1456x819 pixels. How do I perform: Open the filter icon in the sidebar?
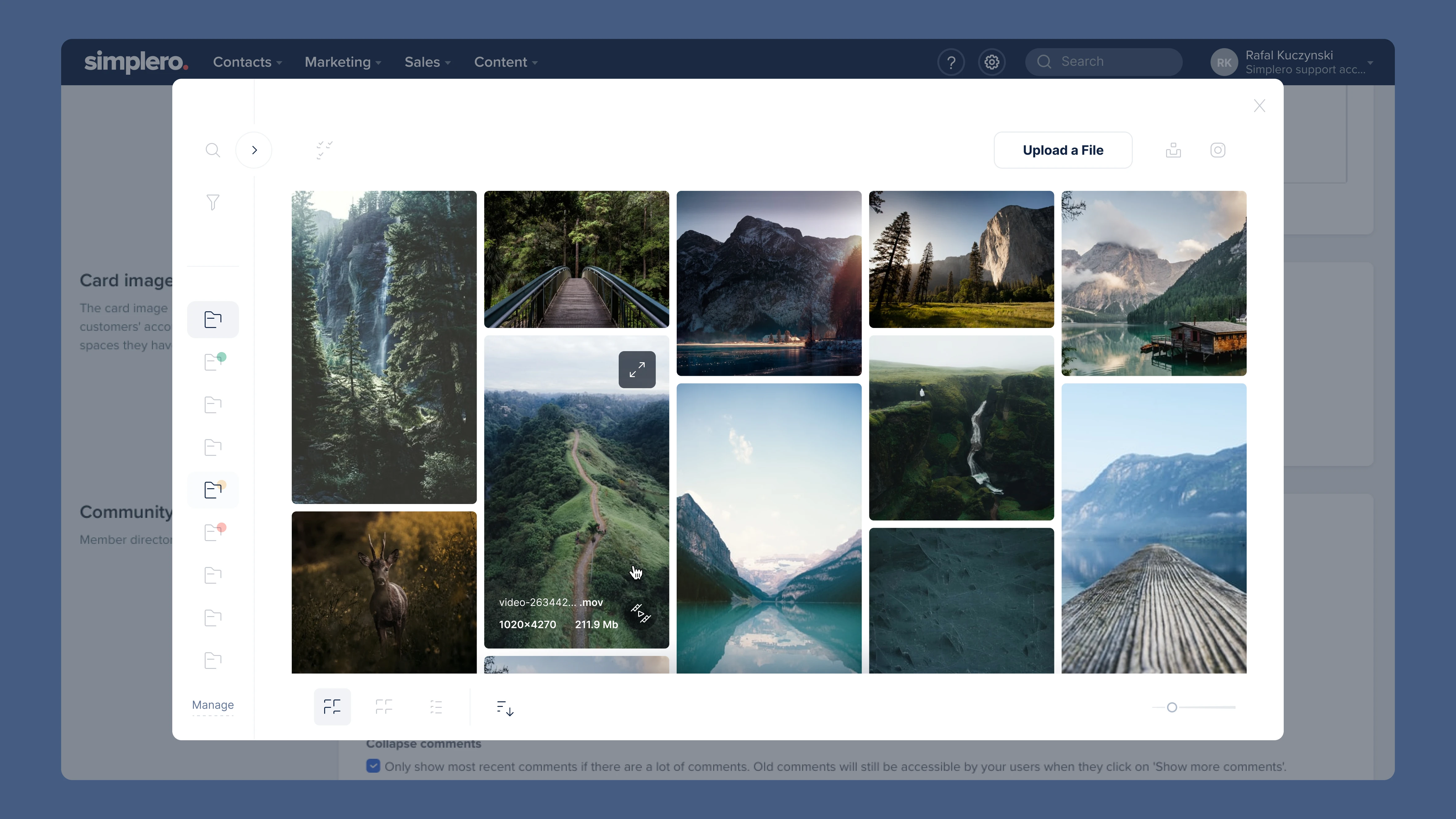tap(212, 202)
